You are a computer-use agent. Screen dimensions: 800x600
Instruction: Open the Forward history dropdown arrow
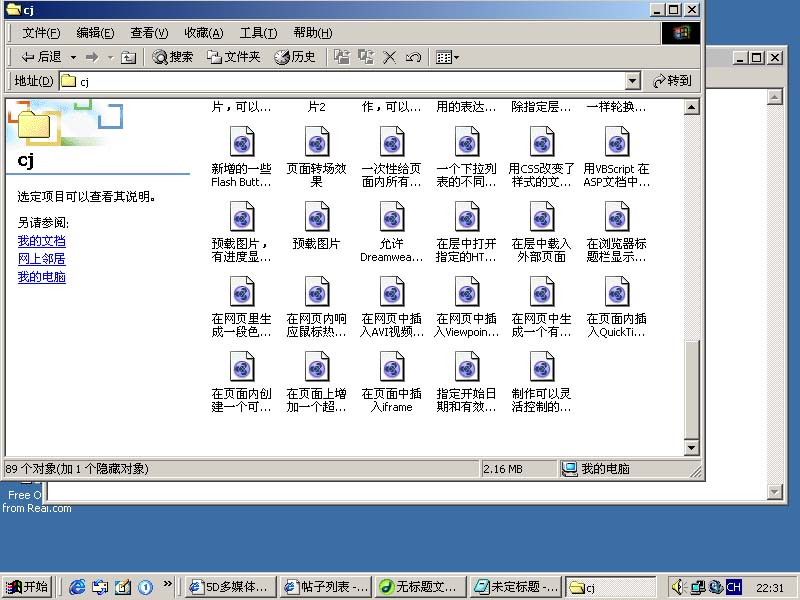(x=110, y=57)
